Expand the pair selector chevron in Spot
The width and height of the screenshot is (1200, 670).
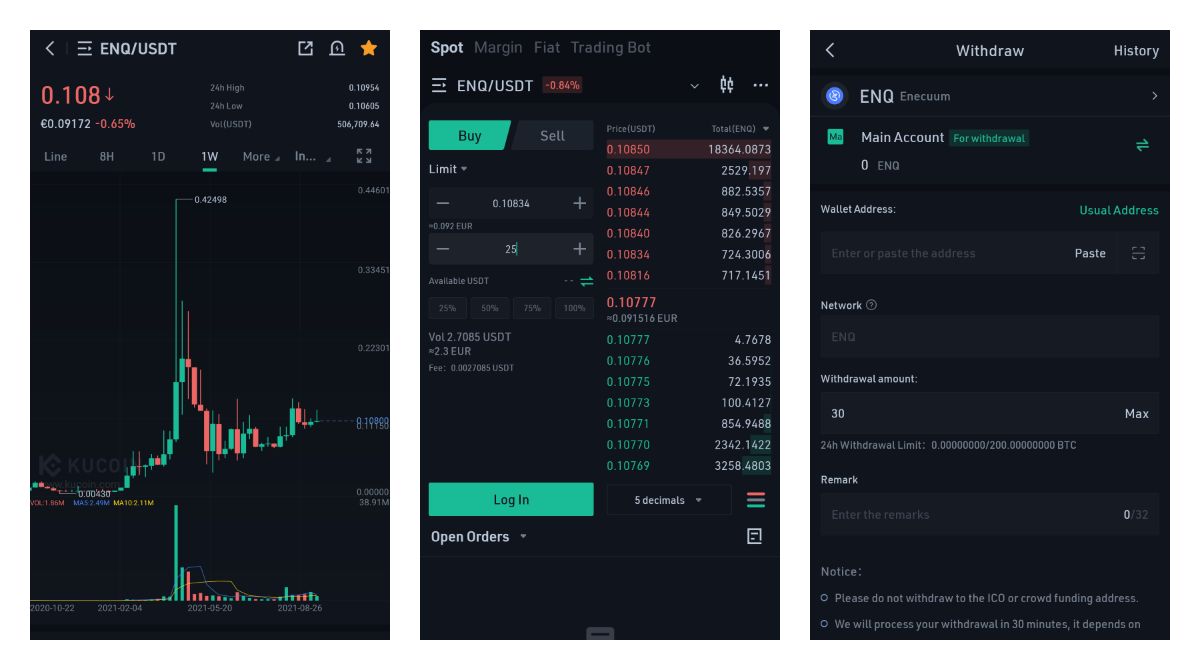pos(695,86)
